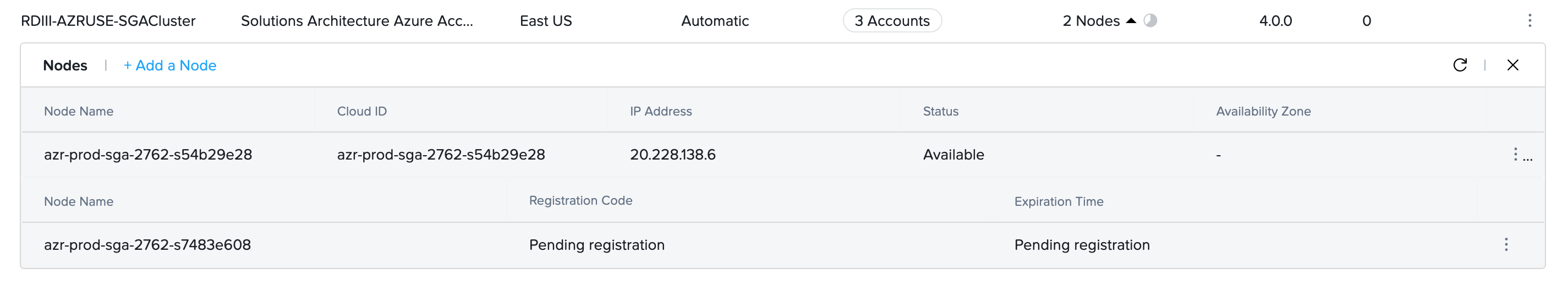The height and width of the screenshot is (290, 1568).
Task: Refresh the Nodes list
Action: coord(1460,65)
